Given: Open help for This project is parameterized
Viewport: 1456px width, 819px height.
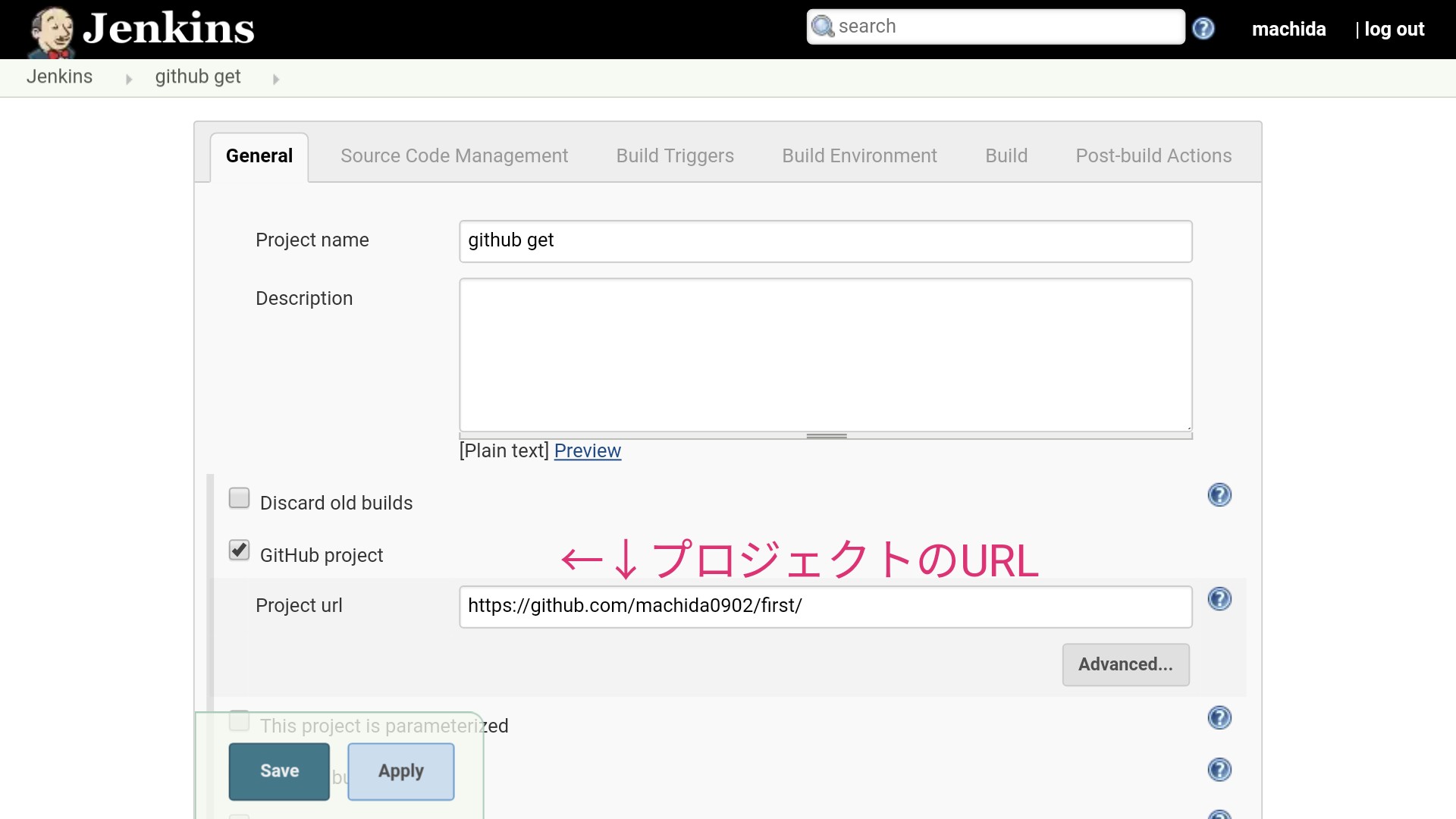Looking at the screenshot, I should click(x=1219, y=717).
